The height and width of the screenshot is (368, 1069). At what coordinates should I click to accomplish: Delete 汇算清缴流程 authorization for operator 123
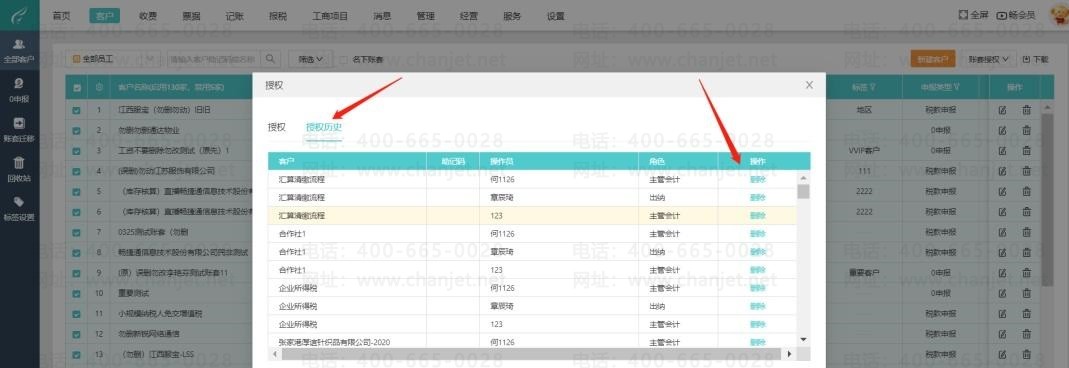pos(757,216)
